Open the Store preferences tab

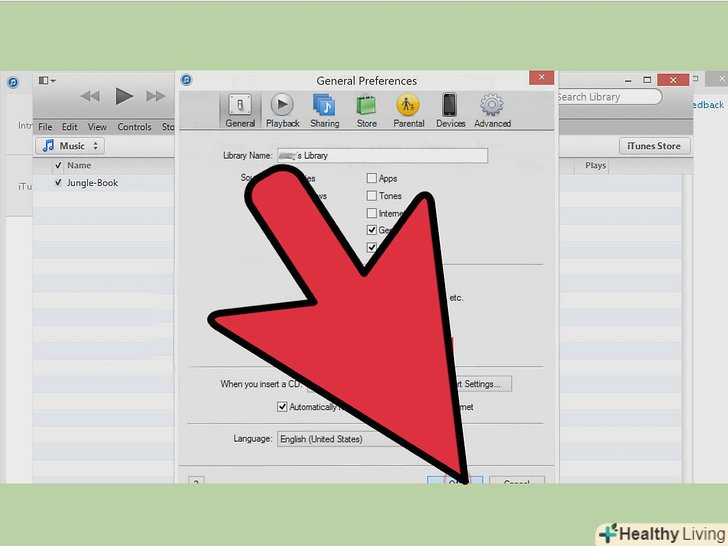(x=366, y=110)
